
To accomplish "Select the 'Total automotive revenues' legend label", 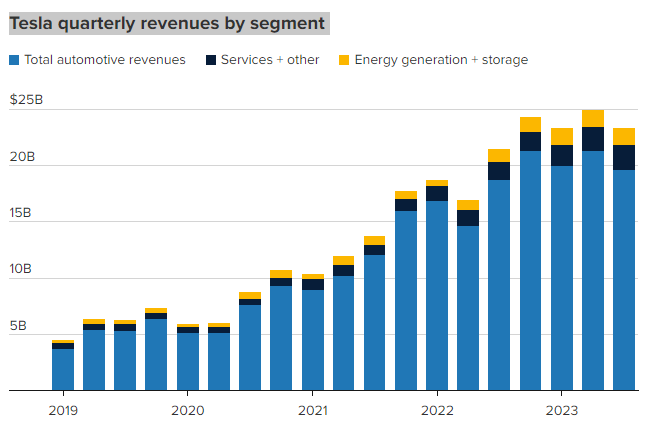I will click(105, 60).
